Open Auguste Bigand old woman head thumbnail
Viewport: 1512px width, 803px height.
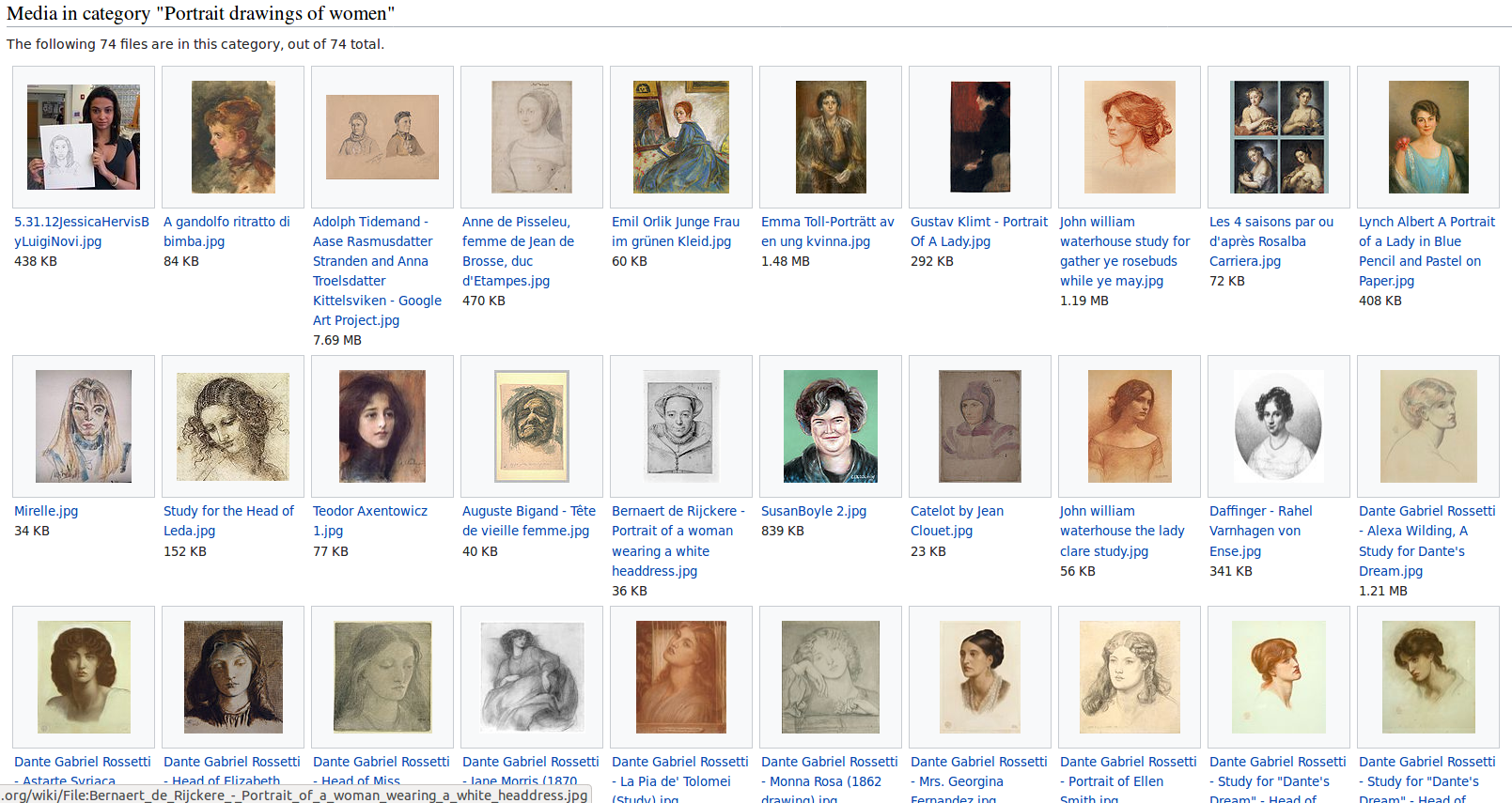[x=532, y=426]
